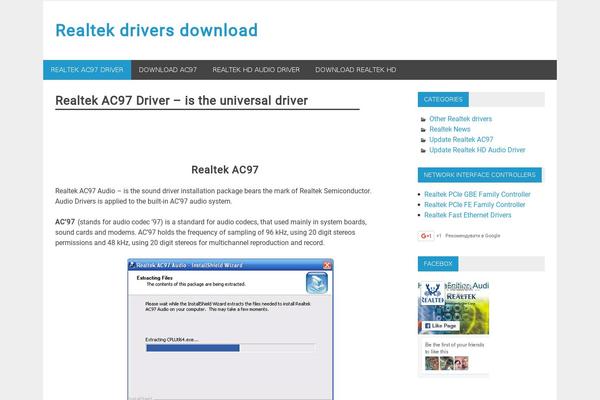
Task: Open Realtek Fast Ethernet Drivers link
Action: (x=468, y=215)
